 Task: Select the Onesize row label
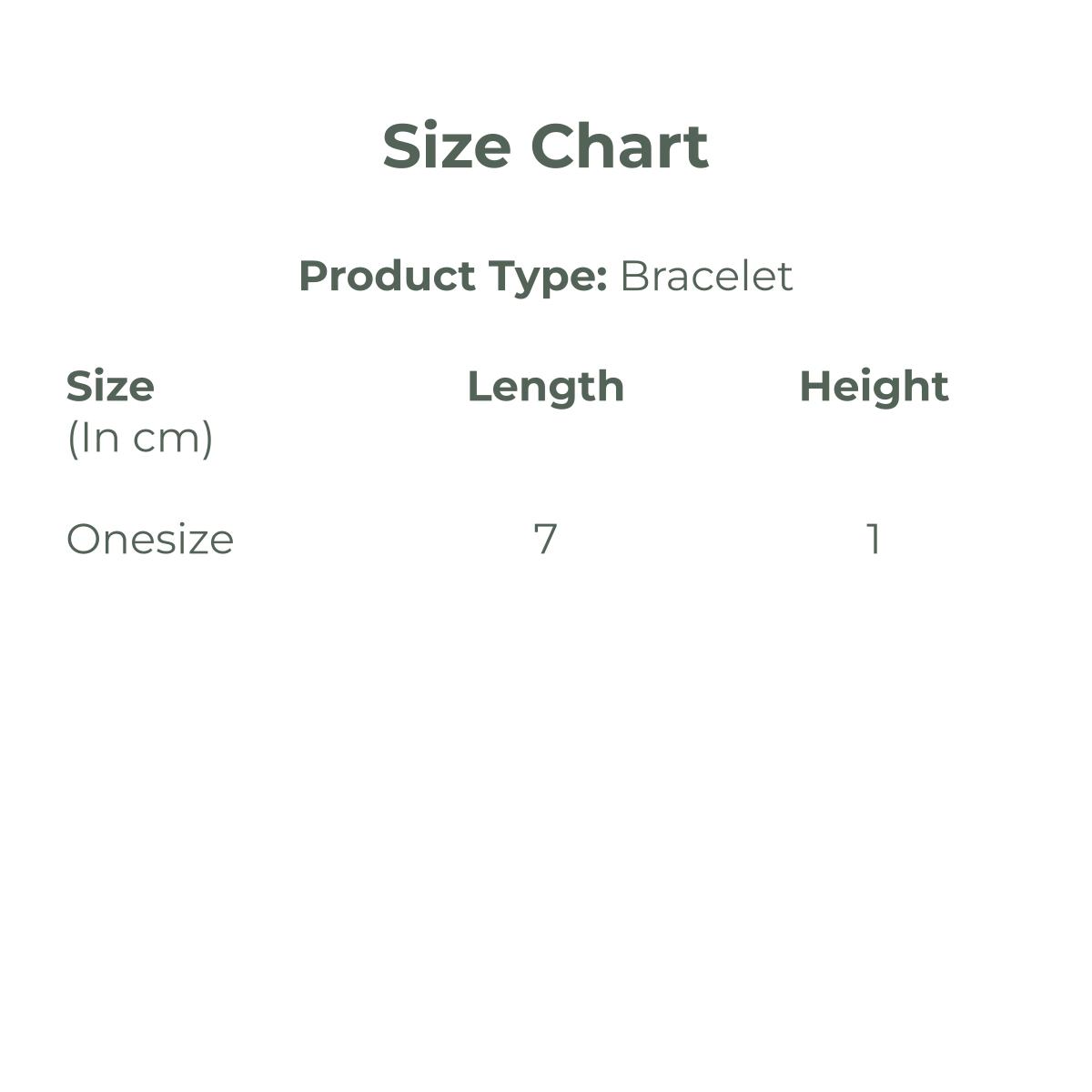click(x=150, y=539)
